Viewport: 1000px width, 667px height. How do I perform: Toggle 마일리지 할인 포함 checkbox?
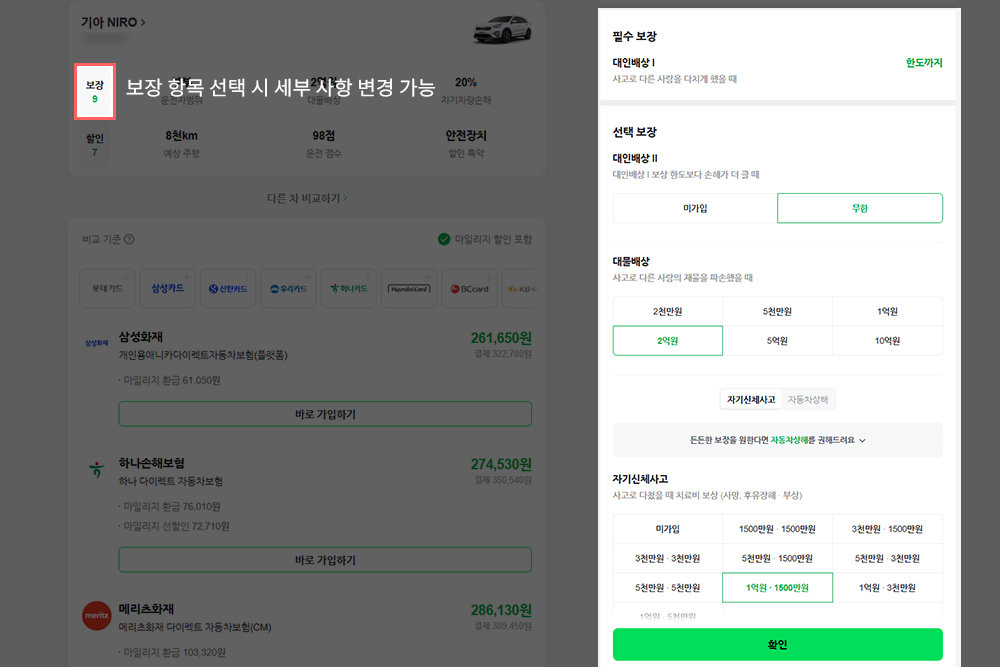click(444, 240)
